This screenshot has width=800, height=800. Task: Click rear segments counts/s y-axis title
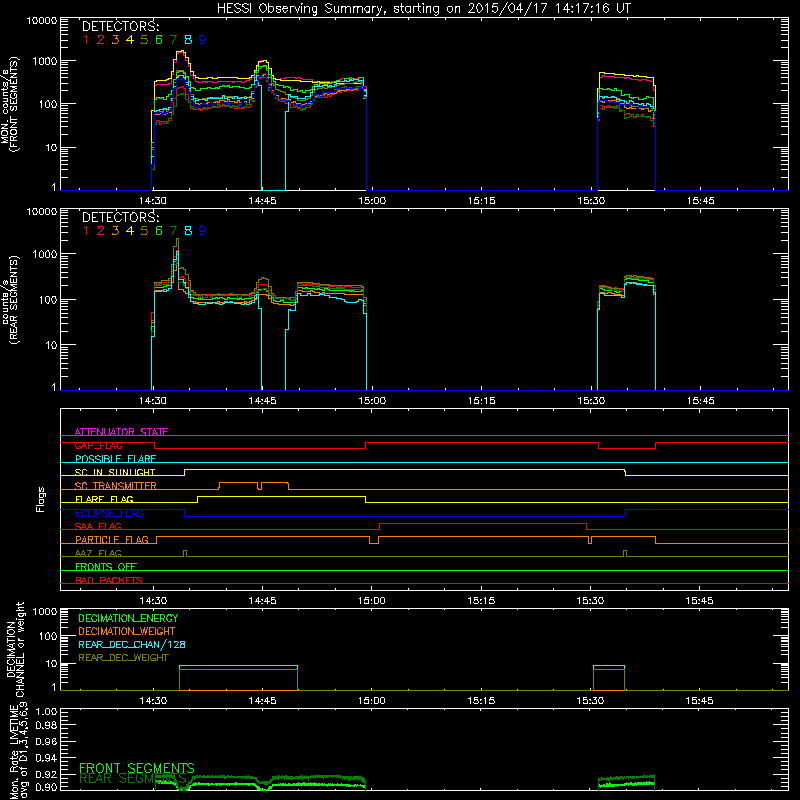point(9,299)
